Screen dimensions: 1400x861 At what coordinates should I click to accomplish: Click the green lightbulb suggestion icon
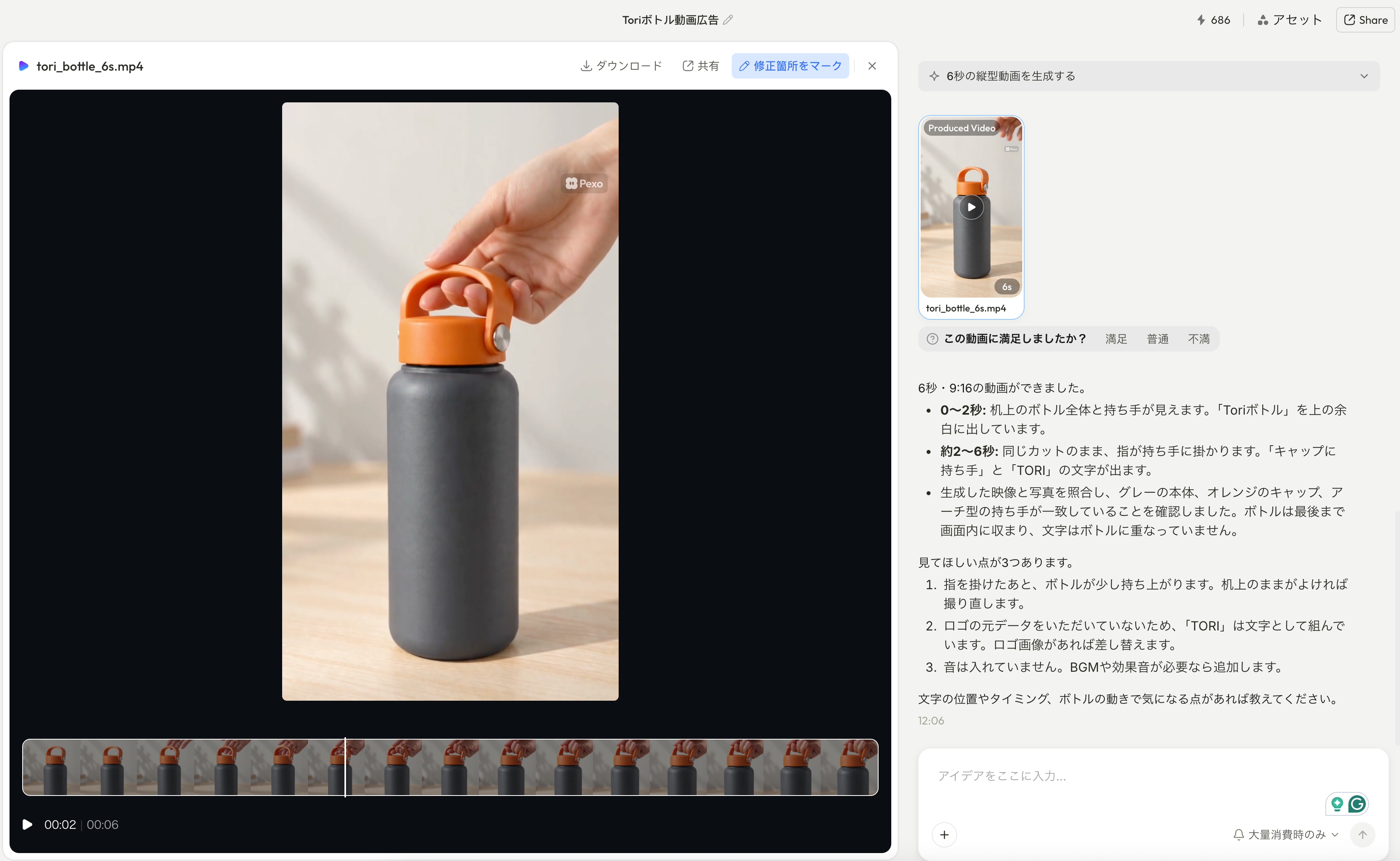pos(1337,804)
